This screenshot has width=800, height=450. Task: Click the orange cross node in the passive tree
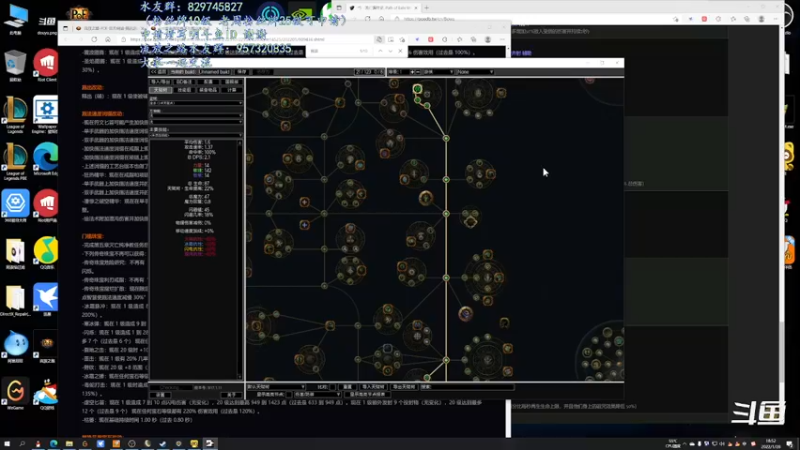pyautogui.click(x=305, y=202)
